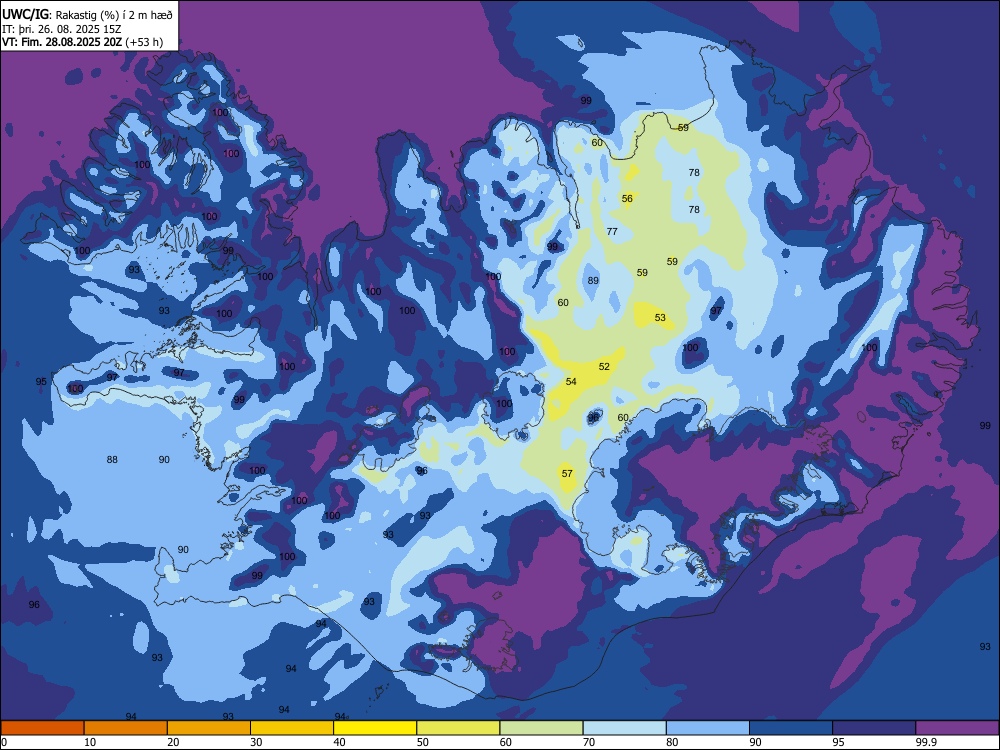Click the dark orange 0–10 legend swatch
1000x750 pixels.
pos(42,728)
